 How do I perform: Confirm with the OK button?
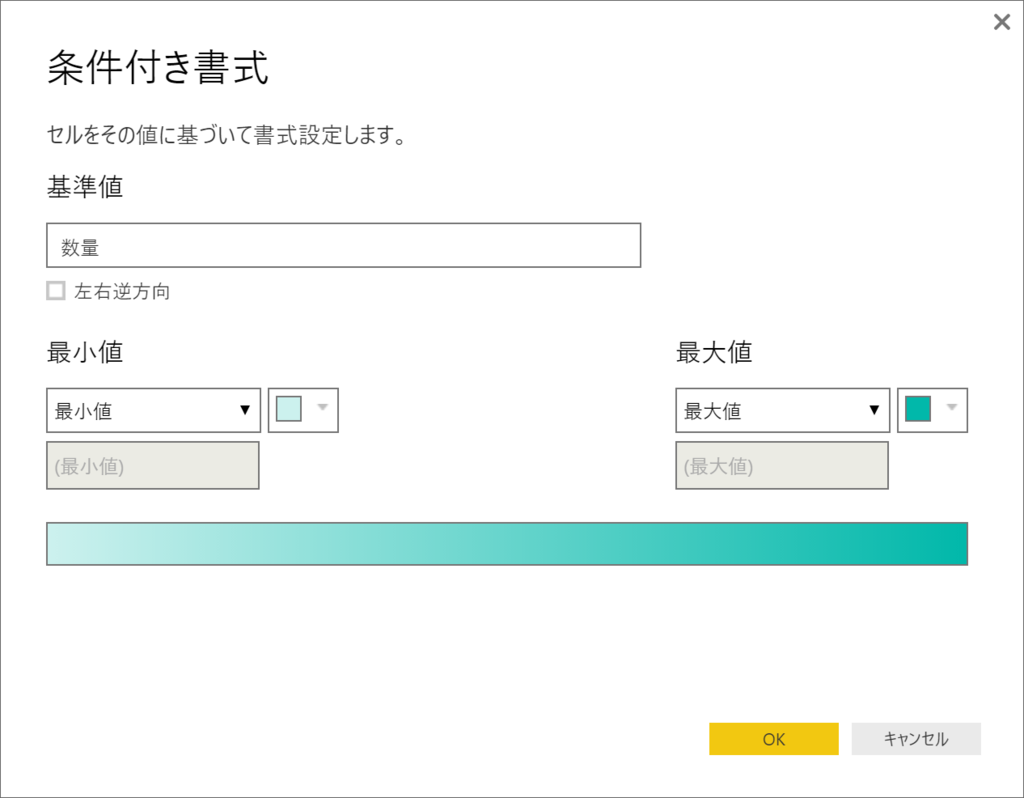(x=774, y=739)
